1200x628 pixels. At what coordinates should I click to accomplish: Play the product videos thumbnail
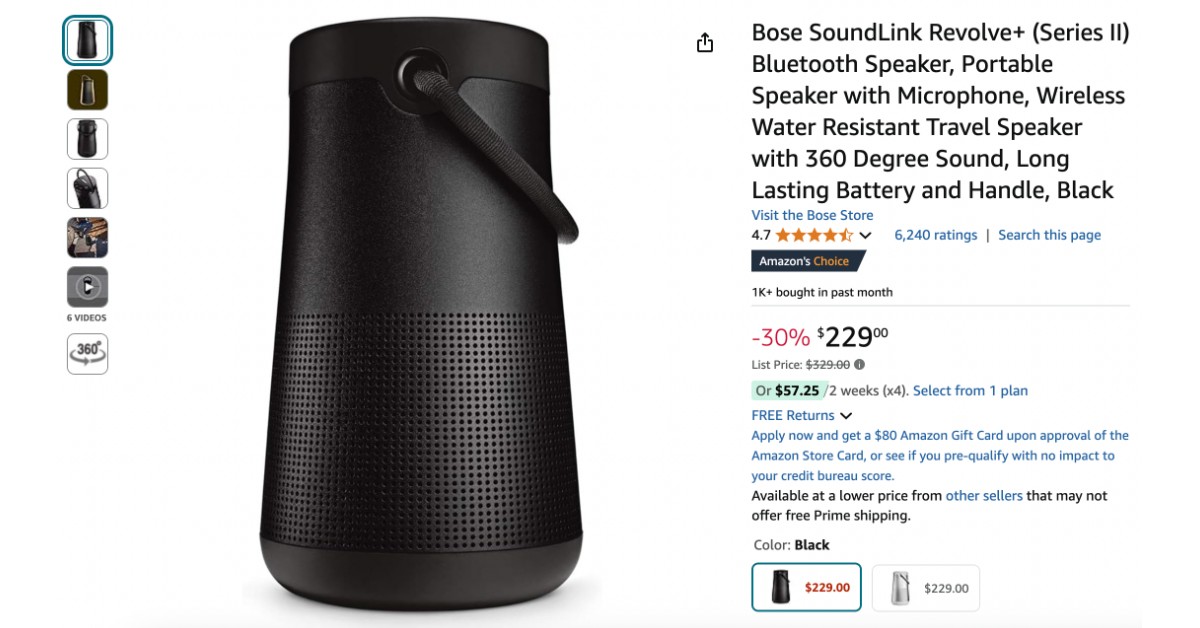pos(88,288)
